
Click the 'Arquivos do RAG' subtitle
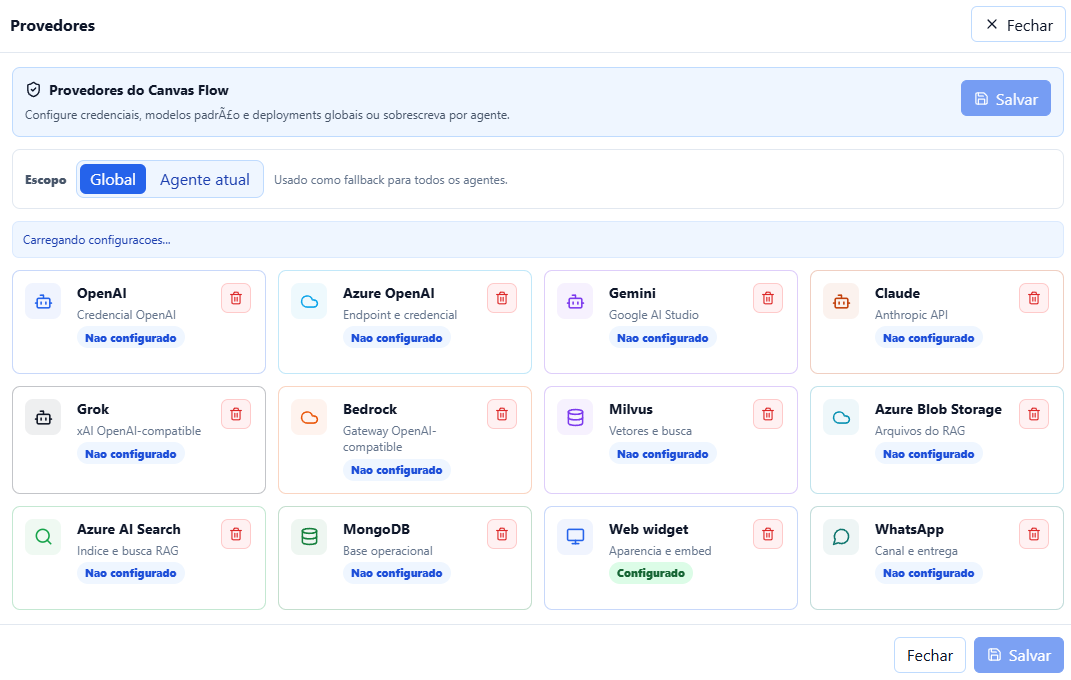[x=920, y=431]
